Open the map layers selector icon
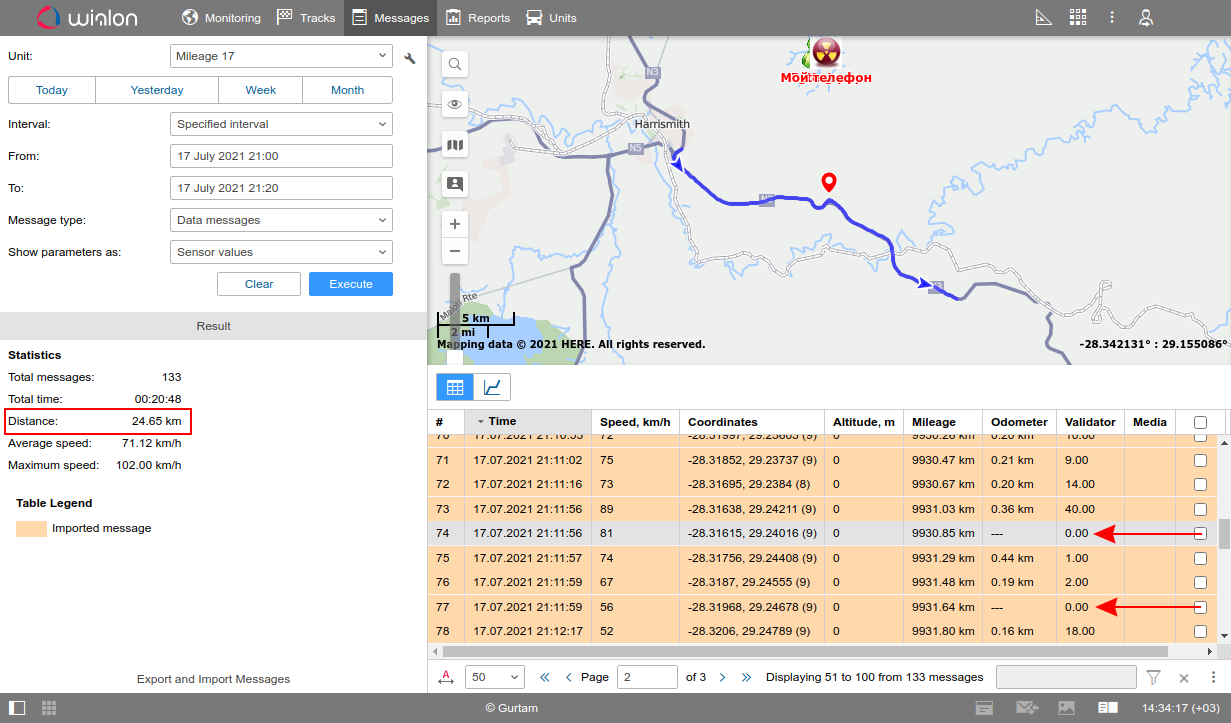Image resolution: width=1231 pixels, height=723 pixels. tap(455, 145)
